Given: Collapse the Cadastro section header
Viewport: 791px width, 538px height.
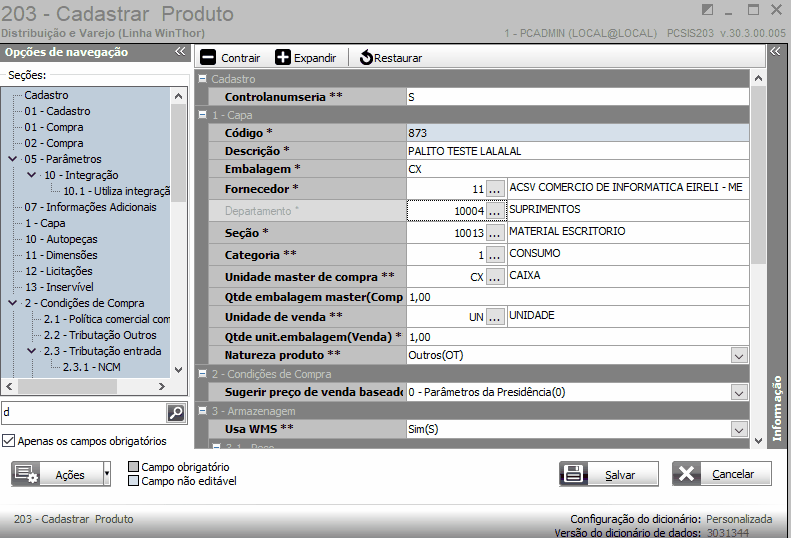Looking at the screenshot, I should 203,79.
